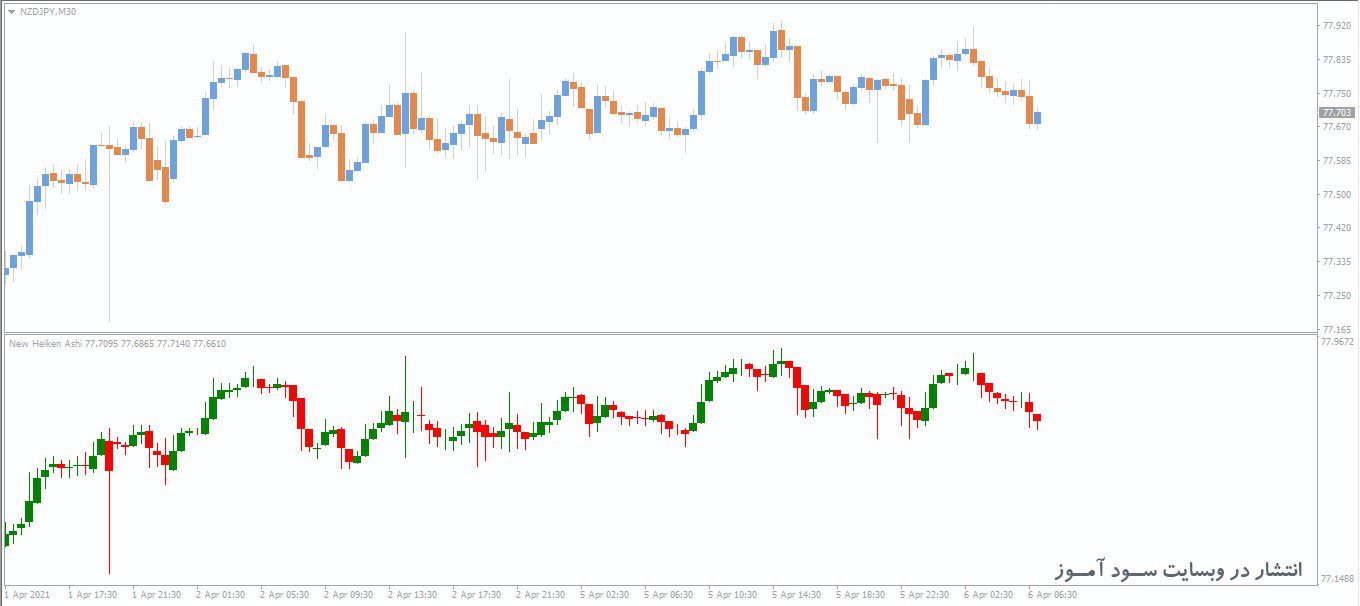This screenshot has width=1360, height=606.
Task: Click the 77.250 price scale label
Action: tap(1336, 295)
